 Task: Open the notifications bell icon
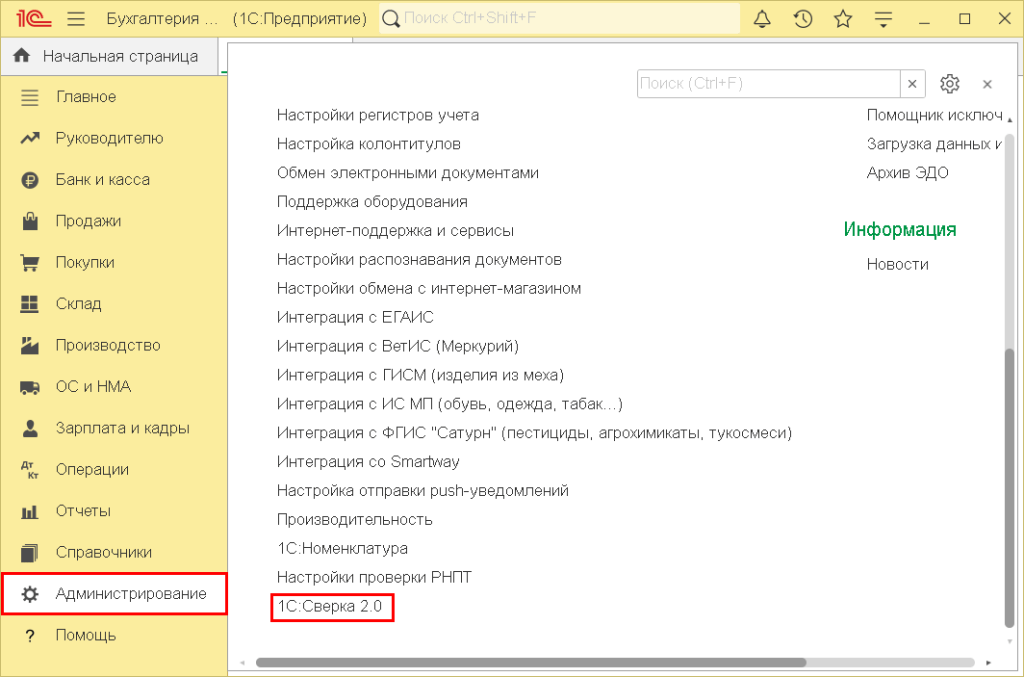pyautogui.click(x=762, y=19)
